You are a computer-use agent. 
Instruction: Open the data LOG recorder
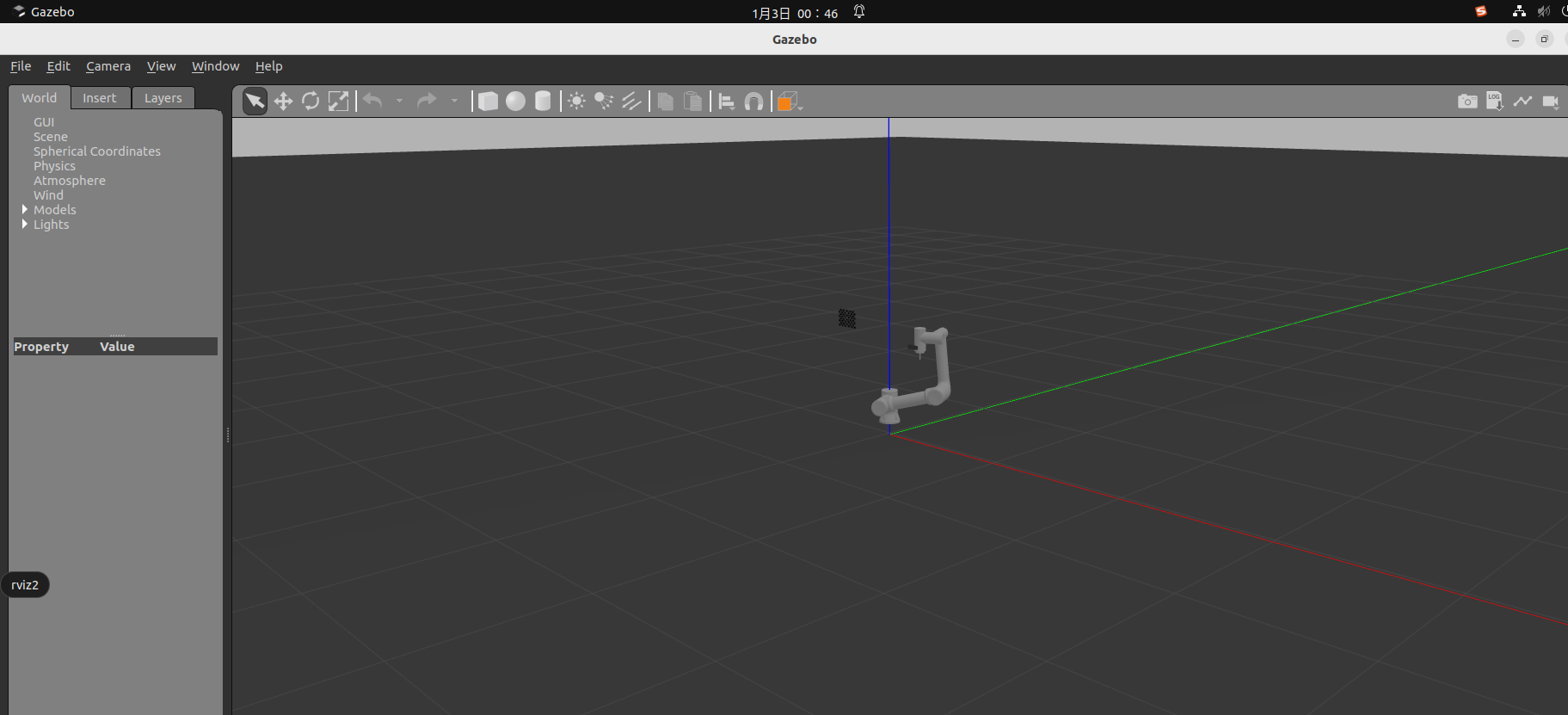tap(1495, 102)
